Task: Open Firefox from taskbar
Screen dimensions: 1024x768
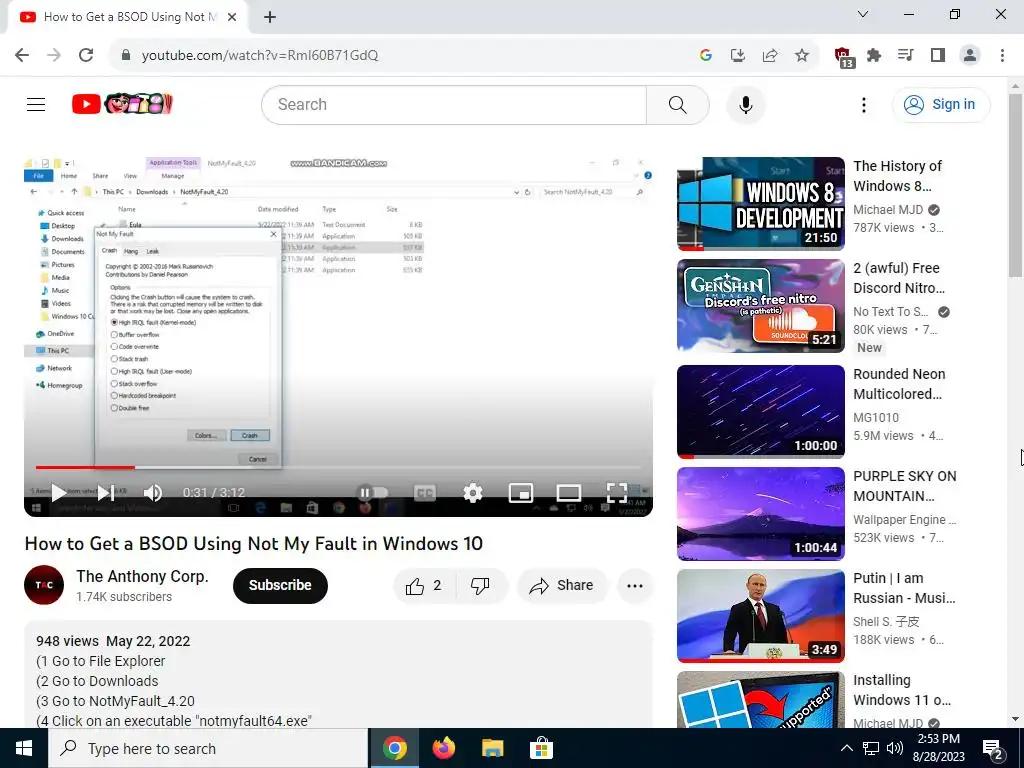Action: [x=443, y=748]
